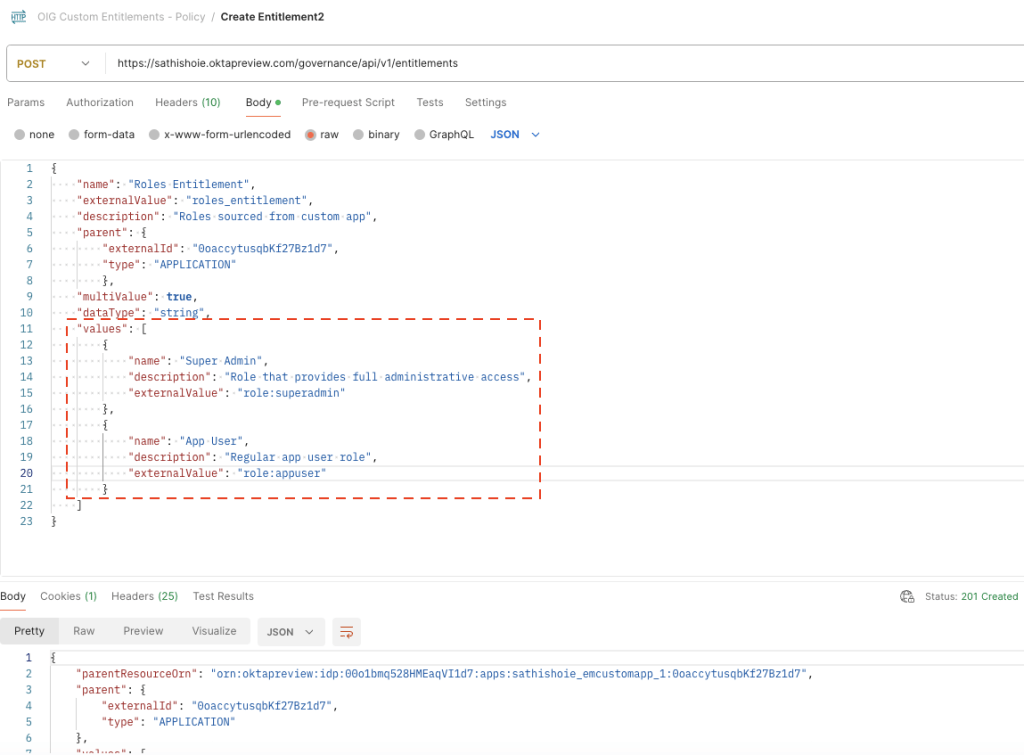1024x755 pixels.
Task: Select the Visualize response view
Action: (x=214, y=632)
